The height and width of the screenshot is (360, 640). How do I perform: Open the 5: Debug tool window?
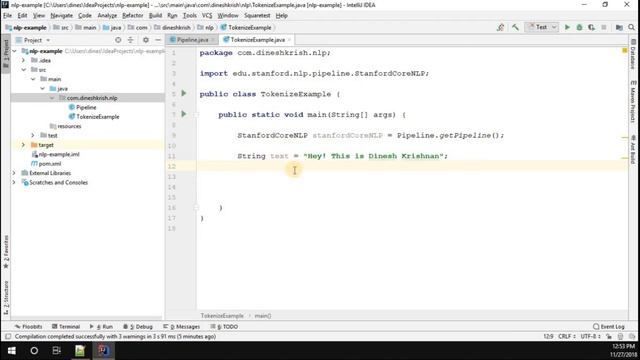click(138, 327)
